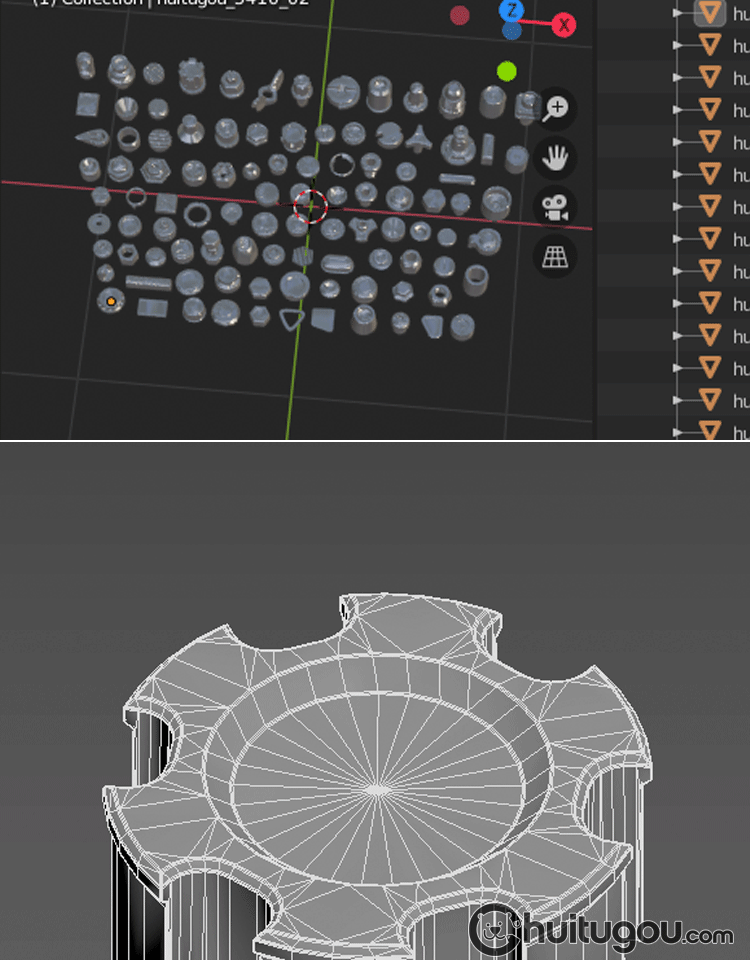The width and height of the screenshot is (750, 960).
Task: Click the green Y axis gizmo dot
Action: pos(507,71)
